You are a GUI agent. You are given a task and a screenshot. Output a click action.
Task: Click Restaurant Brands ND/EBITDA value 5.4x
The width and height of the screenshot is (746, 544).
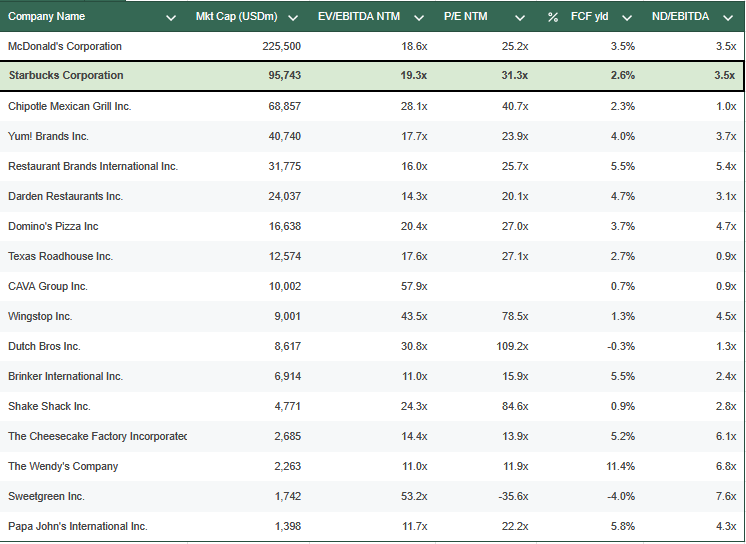pos(726,166)
